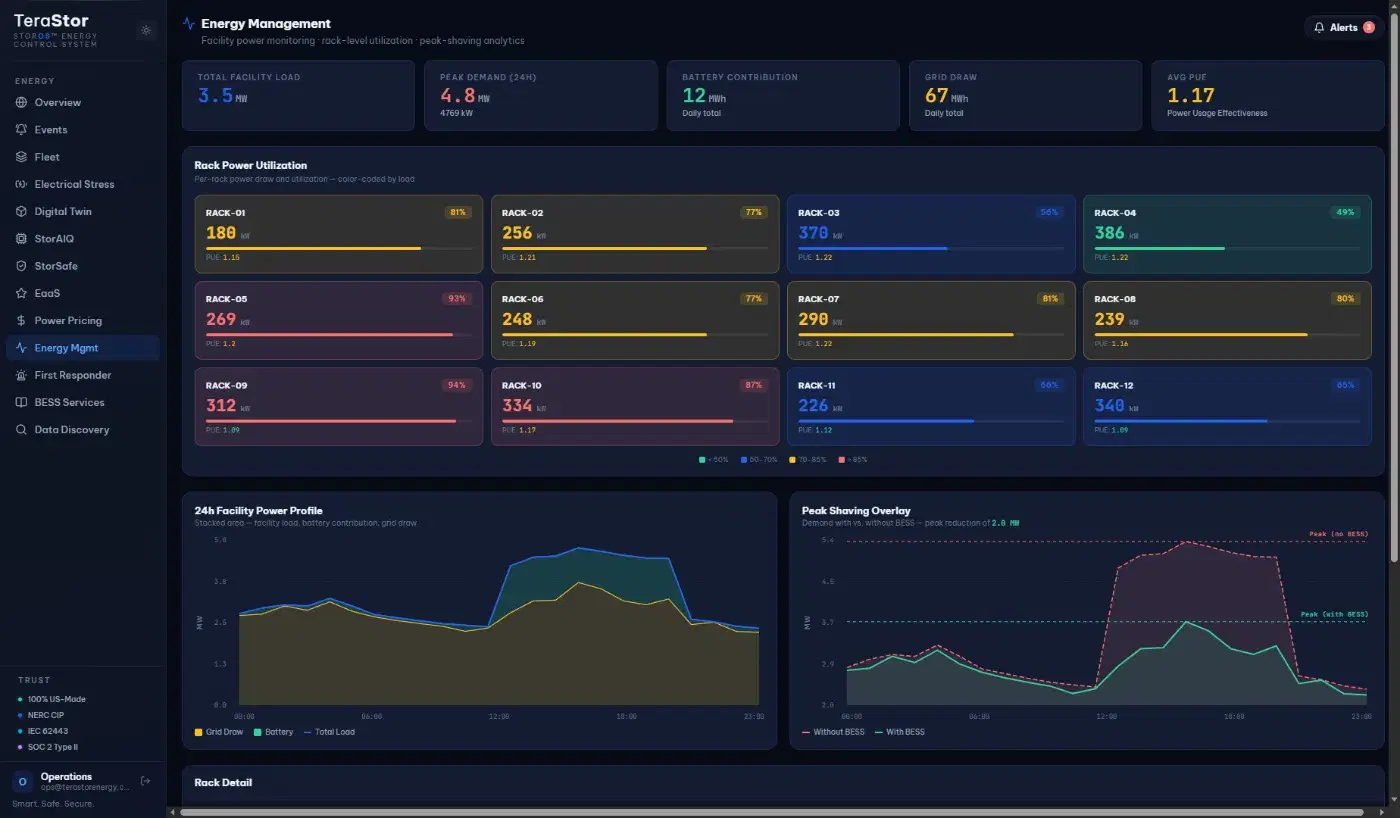Click the Rack Detail section heading
This screenshot has width=1400, height=818.
[x=223, y=782]
